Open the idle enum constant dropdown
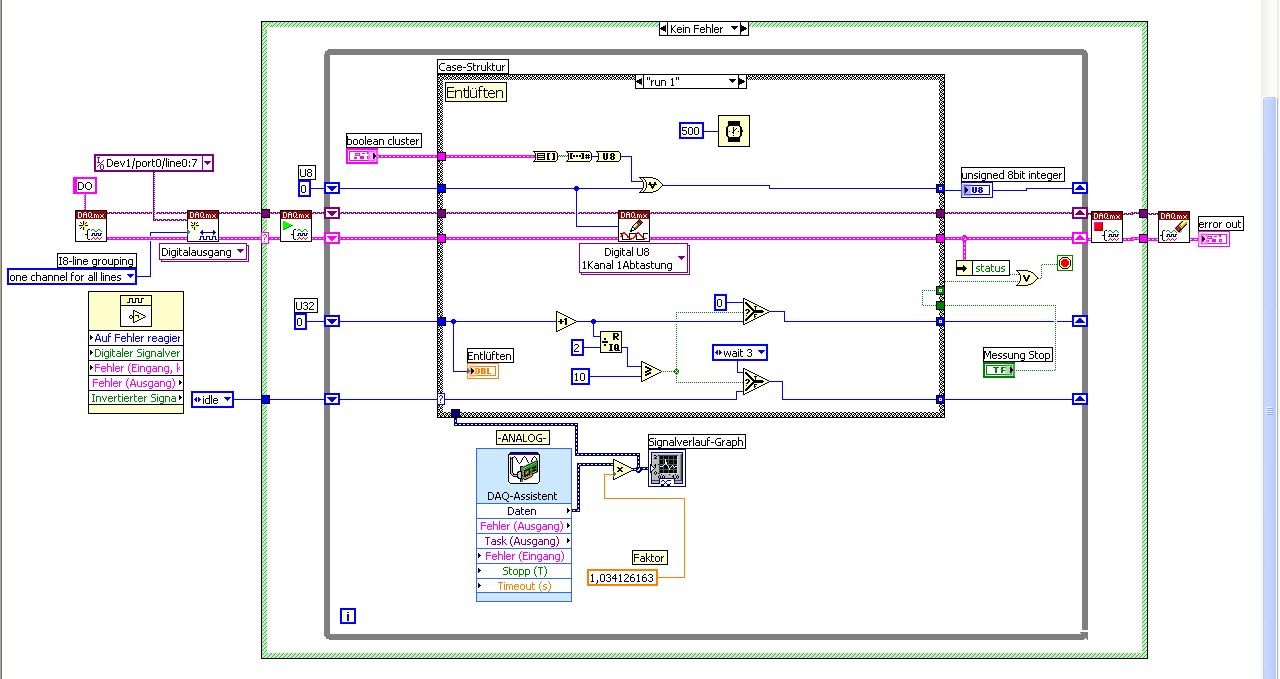This screenshot has height=679, width=1280. [226, 400]
